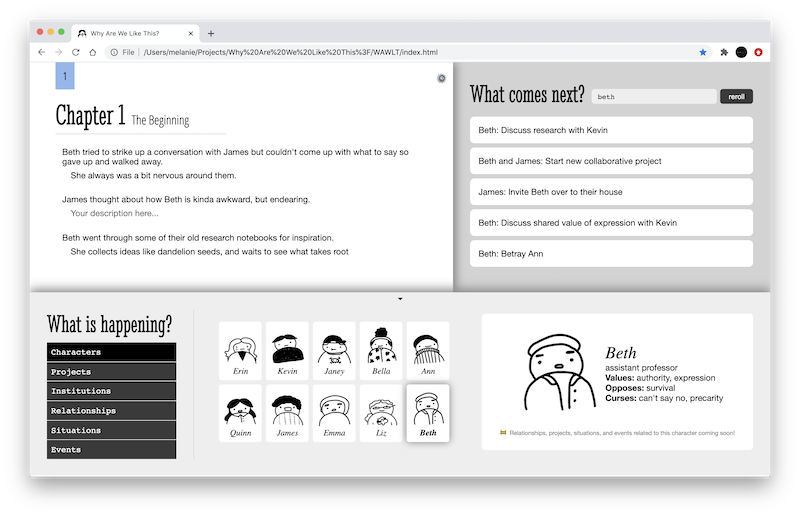Open the Projects section
Viewport: 800px width, 516px height.
(111, 372)
